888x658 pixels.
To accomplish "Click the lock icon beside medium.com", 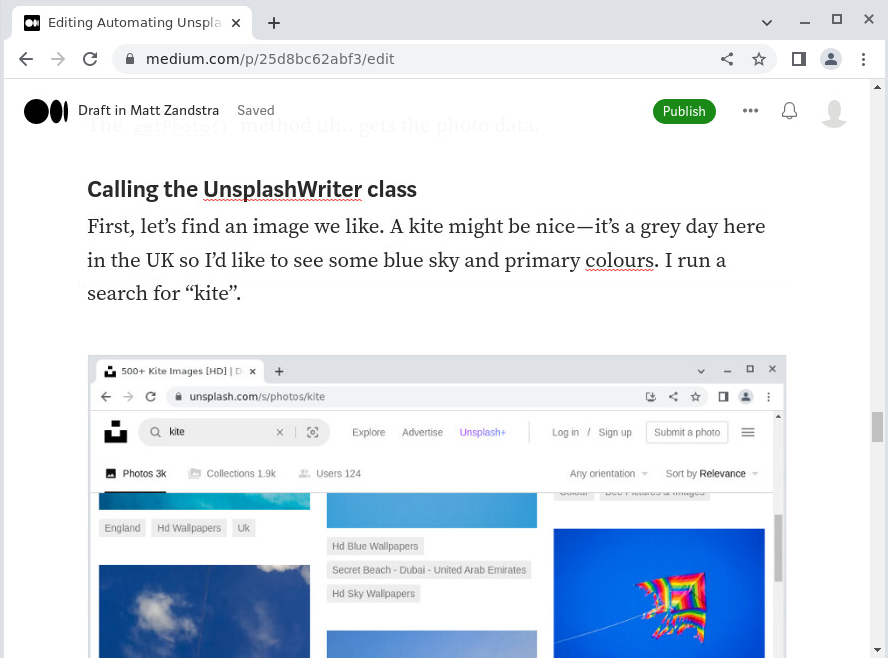I will pyautogui.click(x=130, y=59).
